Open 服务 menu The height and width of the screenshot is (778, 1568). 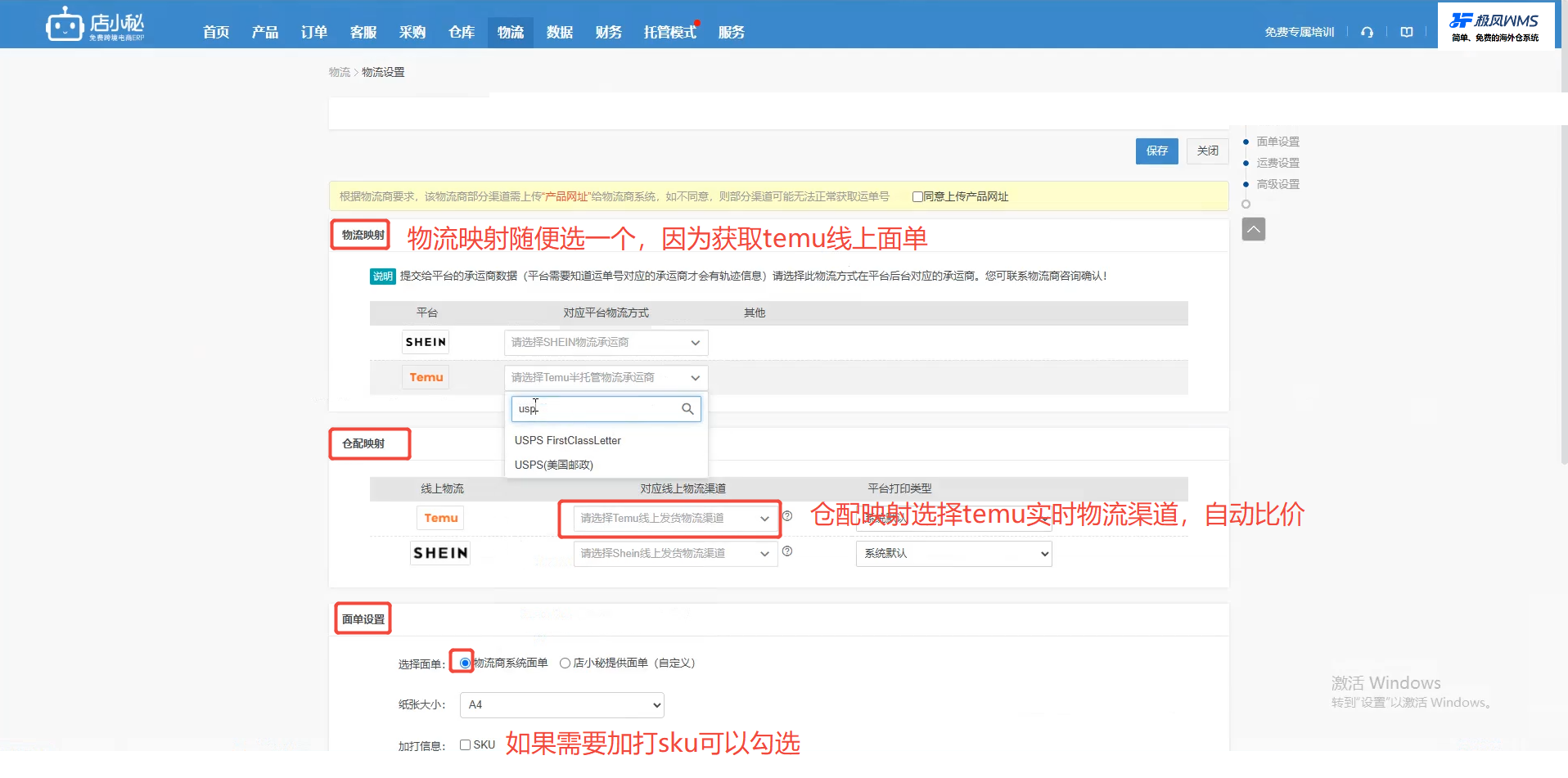coord(732,32)
